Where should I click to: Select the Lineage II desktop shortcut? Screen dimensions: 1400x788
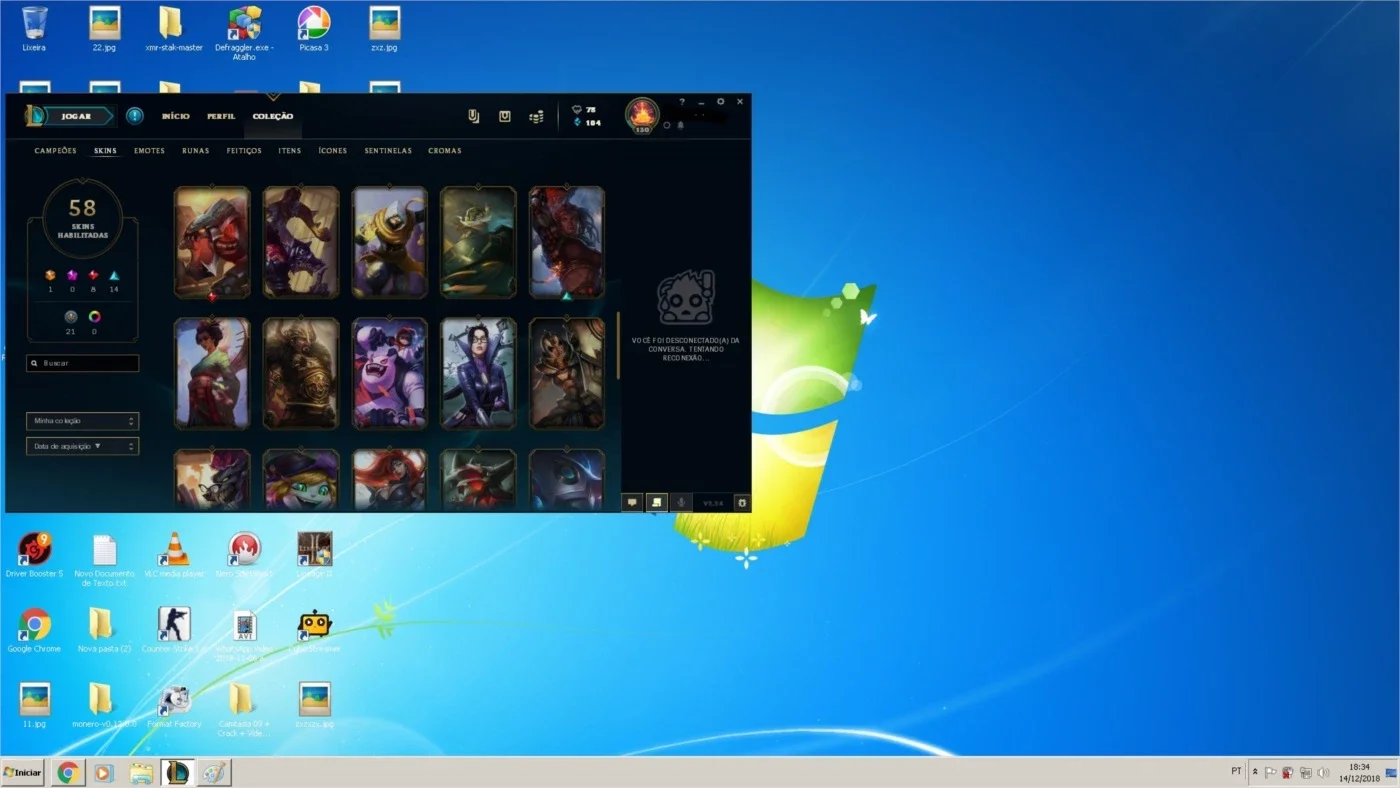314,555
